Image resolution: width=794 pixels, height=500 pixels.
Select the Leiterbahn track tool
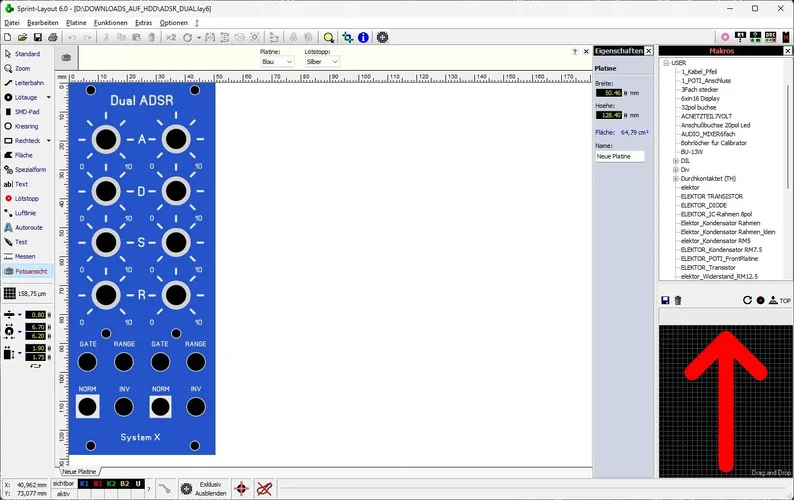pos(24,83)
